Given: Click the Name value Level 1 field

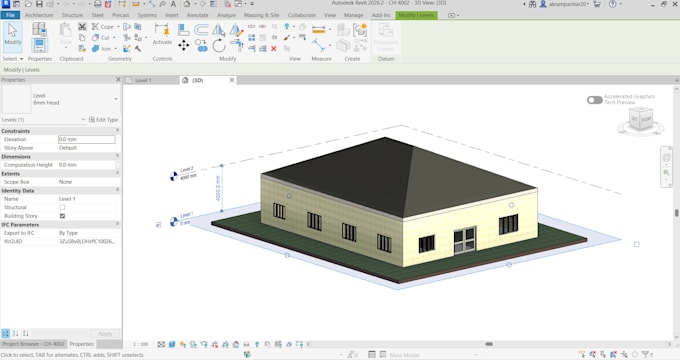Looking at the screenshot, I should [x=88, y=199].
